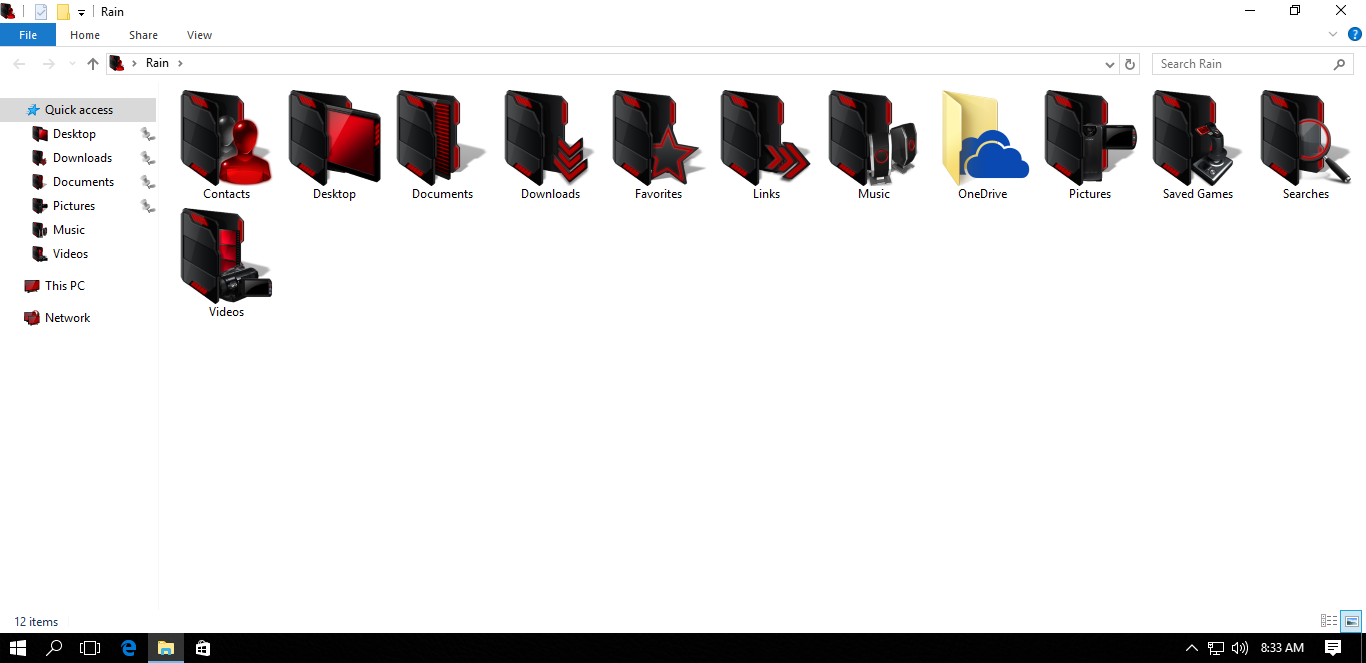Go to Desktop in Quick access sidebar

(x=74, y=134)
